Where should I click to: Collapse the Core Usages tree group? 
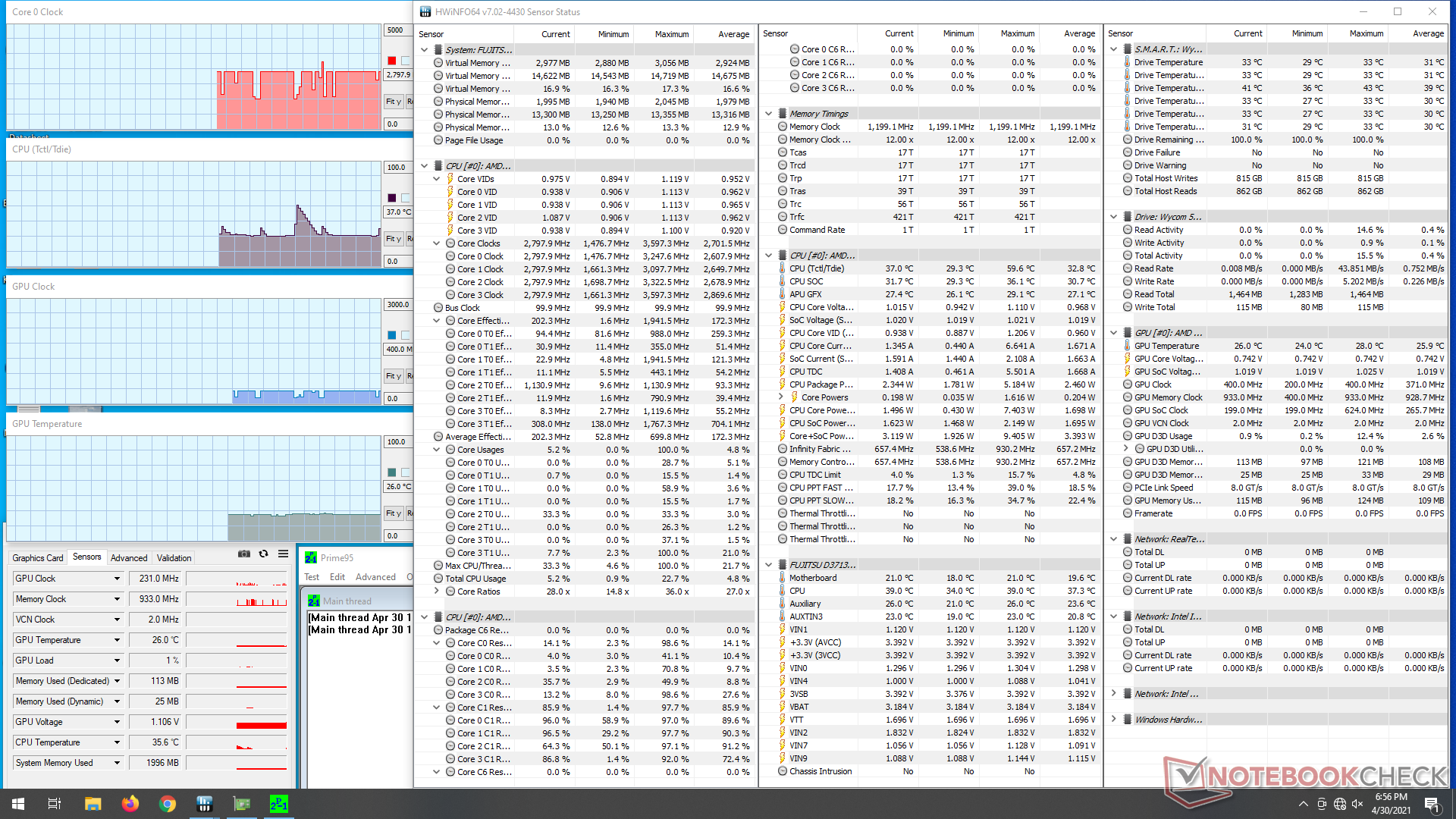(x=437, y=450)
